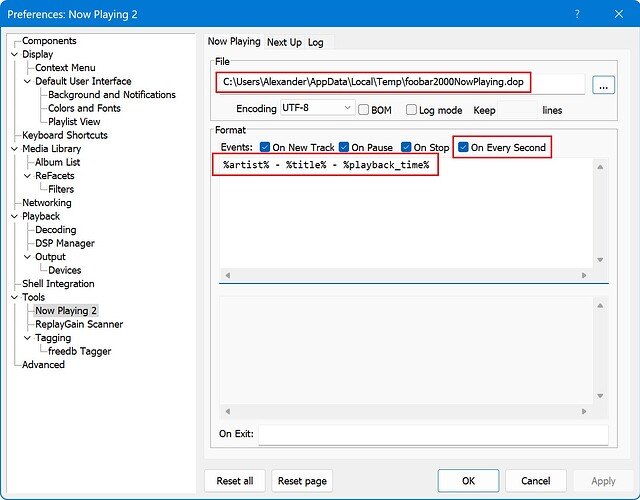The image size is (640, 500).
Task: Click format editor scroll left arrow
Action: (x=228, y=275)
